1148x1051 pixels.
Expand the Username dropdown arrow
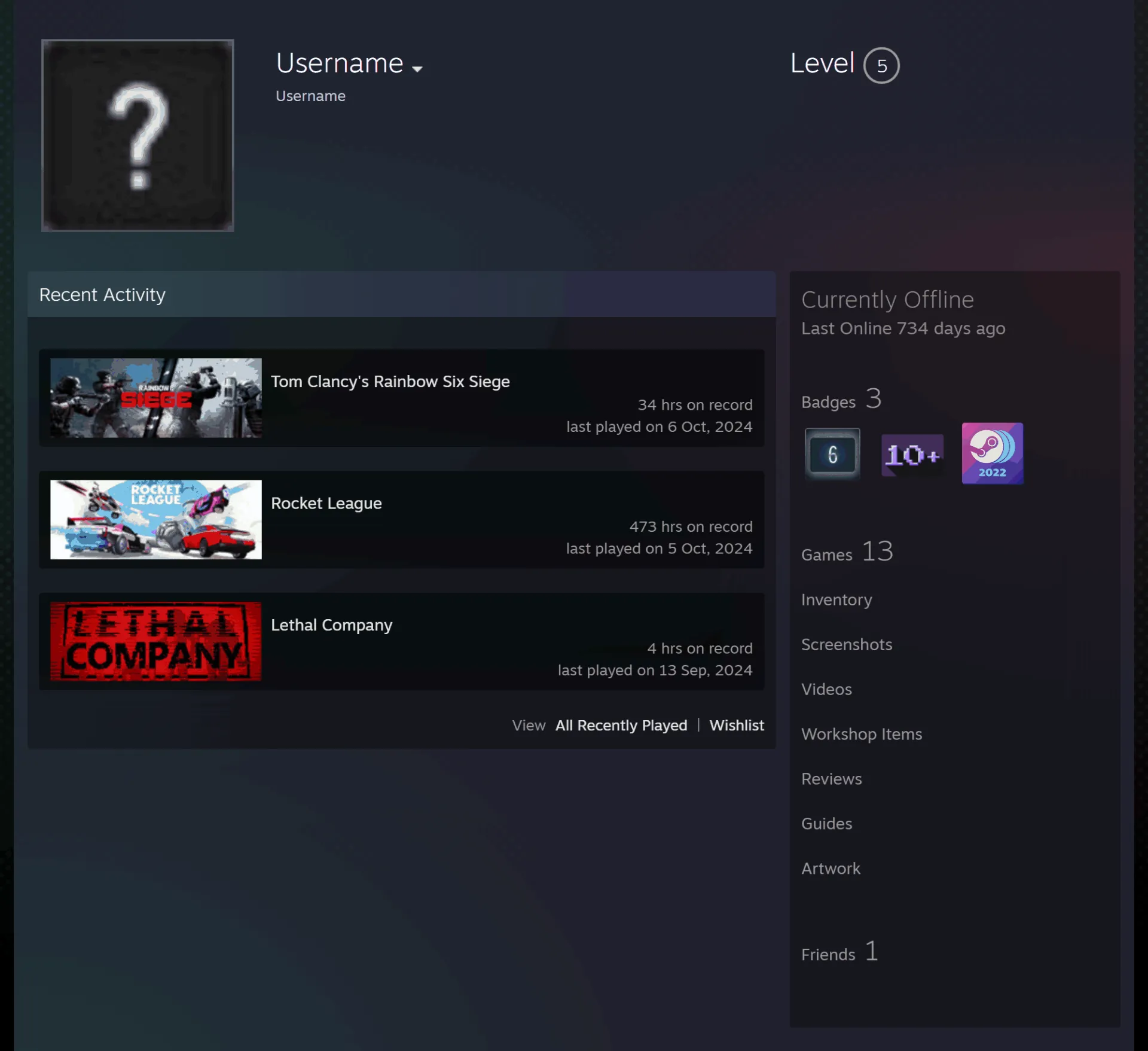[x=417, y=69]
